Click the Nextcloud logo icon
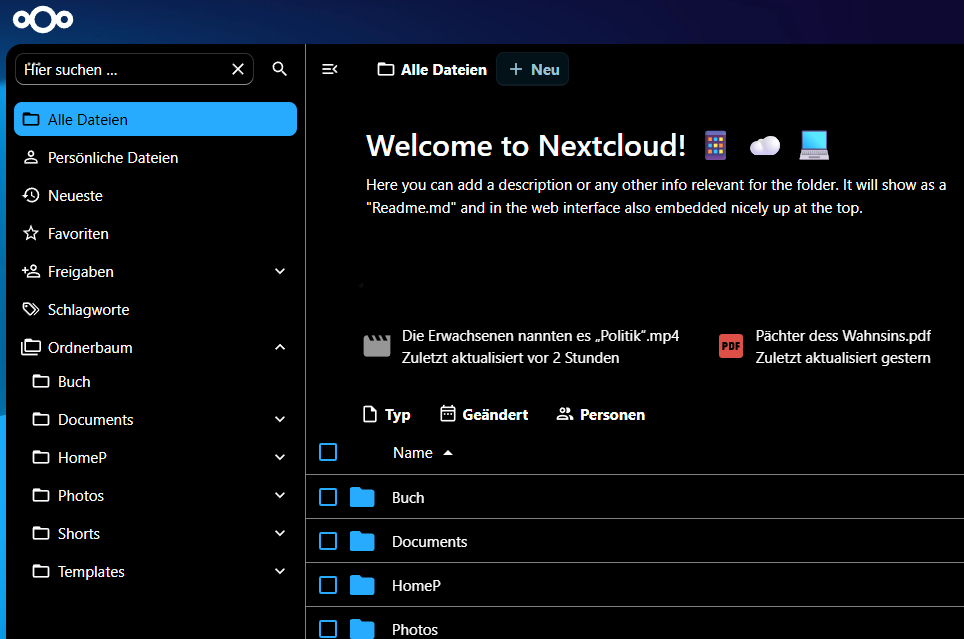 pyautogui.click(x=43, y=19)
